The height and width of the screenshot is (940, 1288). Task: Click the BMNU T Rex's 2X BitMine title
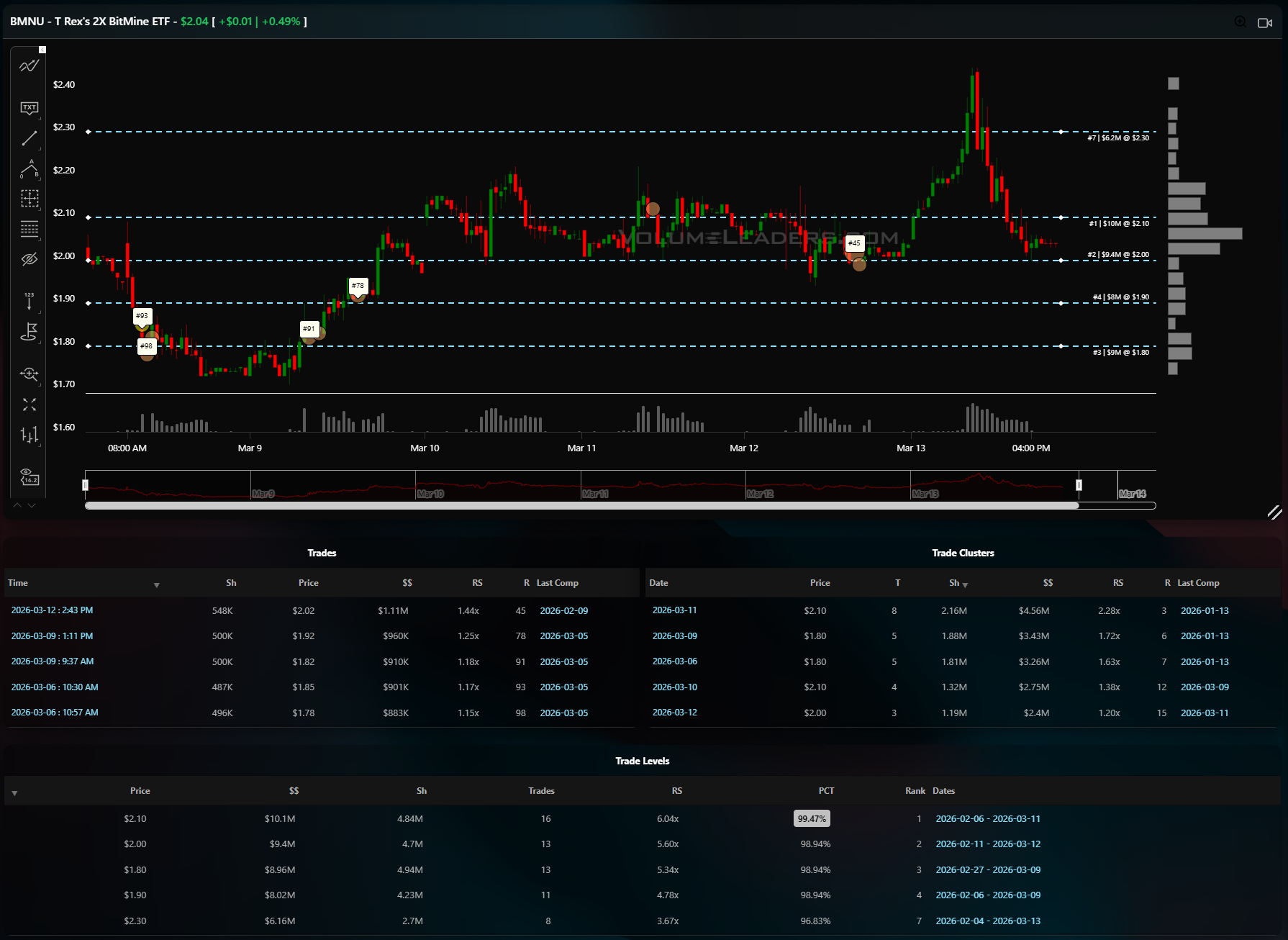90,22
